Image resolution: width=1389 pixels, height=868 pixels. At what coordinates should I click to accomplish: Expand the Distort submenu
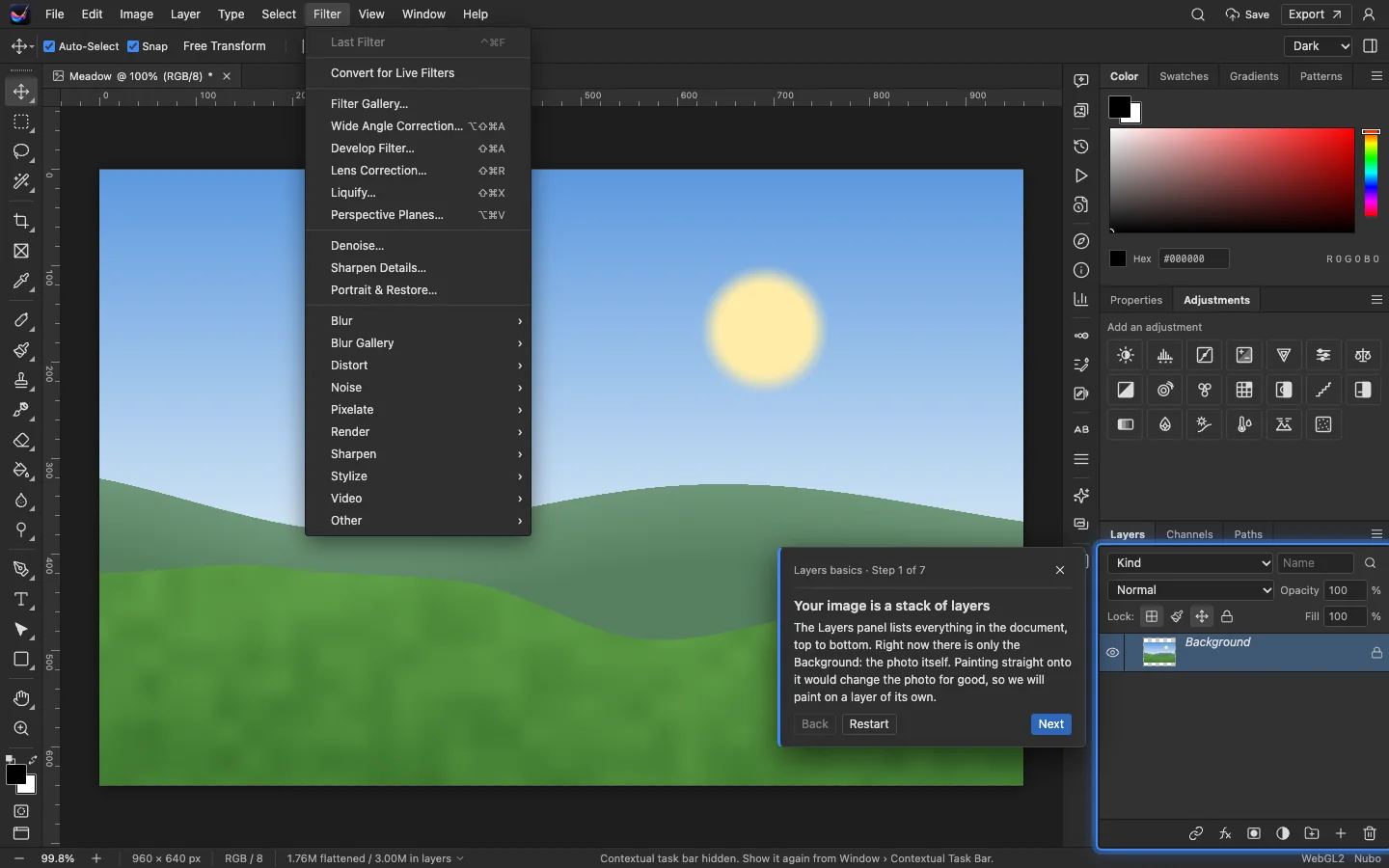[419, 366]
